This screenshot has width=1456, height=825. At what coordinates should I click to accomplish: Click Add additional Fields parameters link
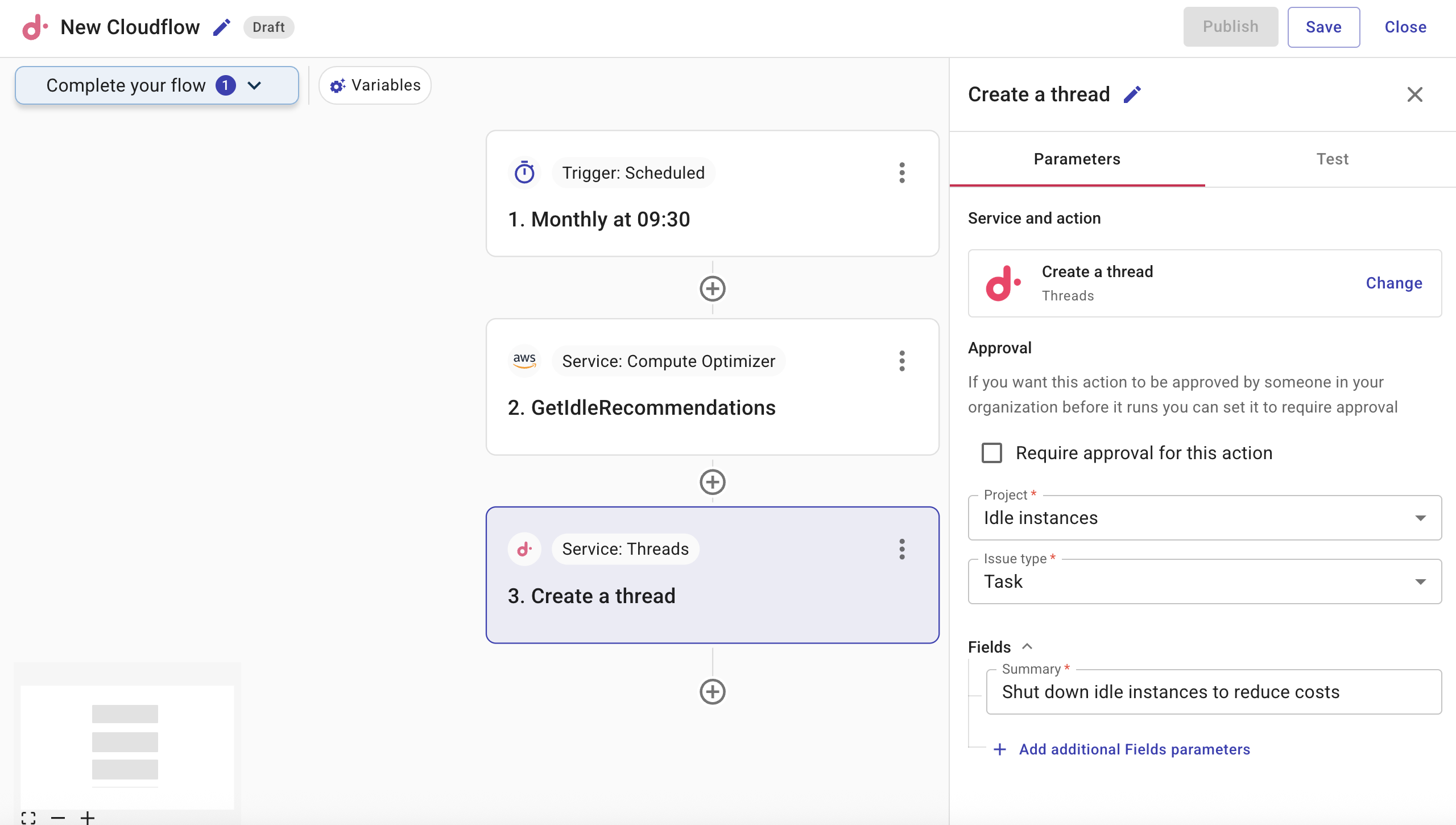[1134, 749]
